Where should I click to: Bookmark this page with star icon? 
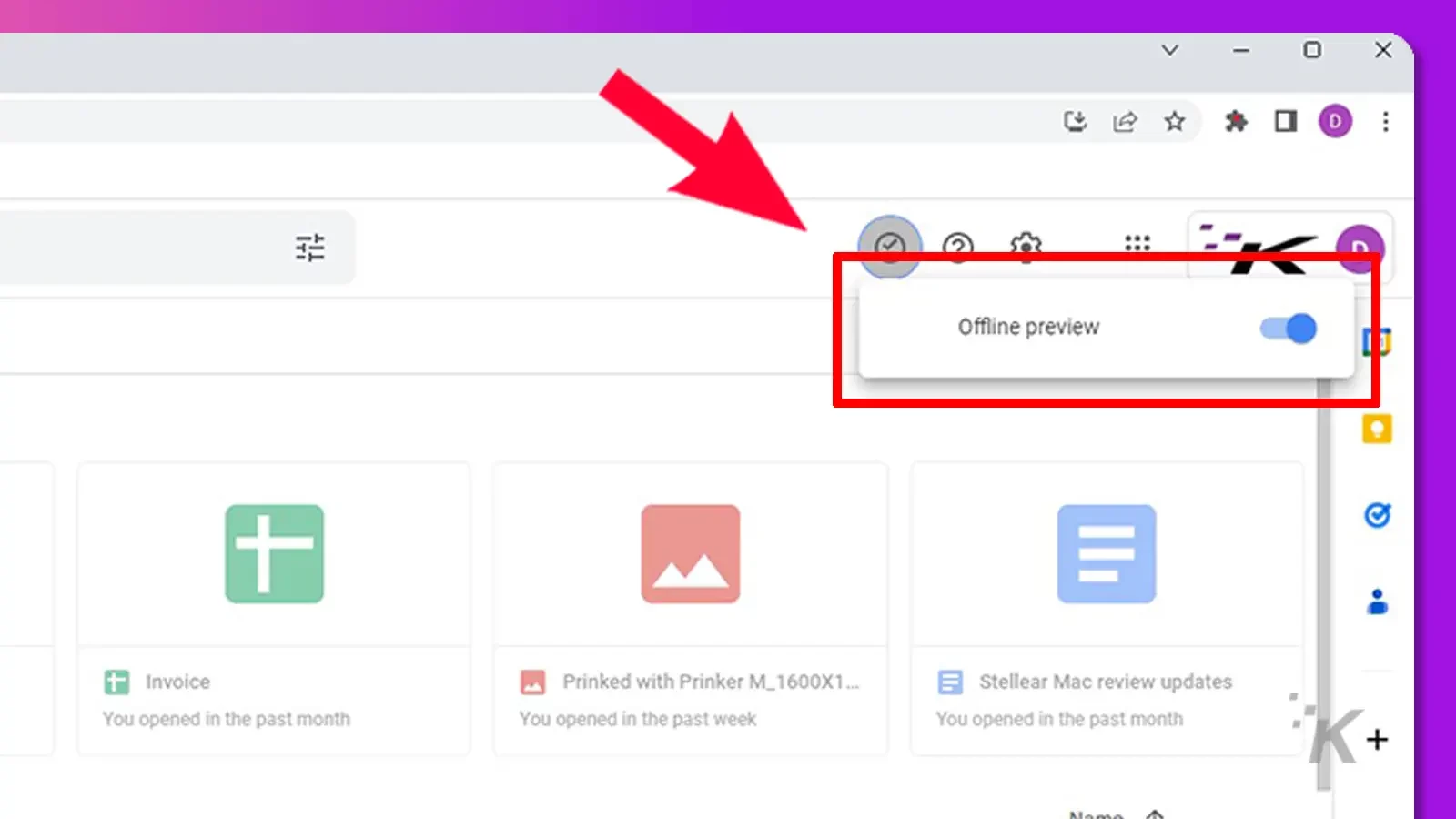(1175, 121)
